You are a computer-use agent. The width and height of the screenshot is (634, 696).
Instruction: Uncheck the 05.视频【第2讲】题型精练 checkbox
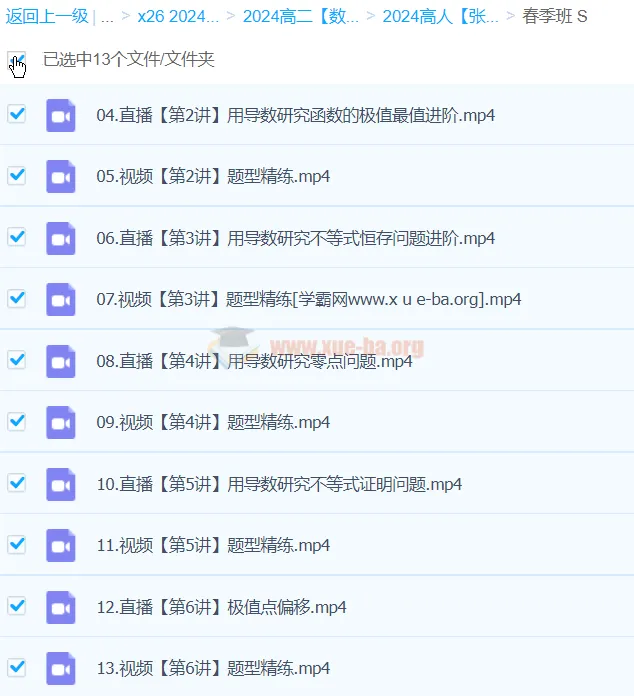tap(16, 175)
